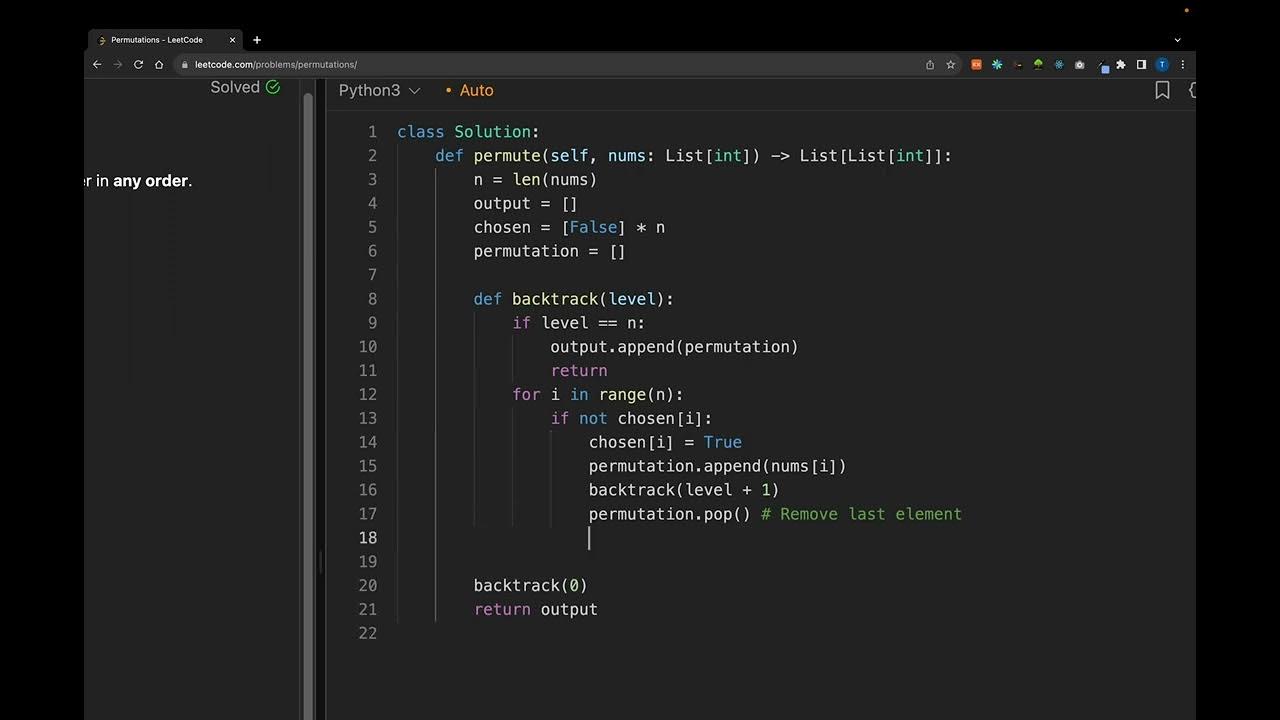The height and width of the screenshot is (720, 1280).
Task: Open the orange square extension
Action: tap(977, 64)
